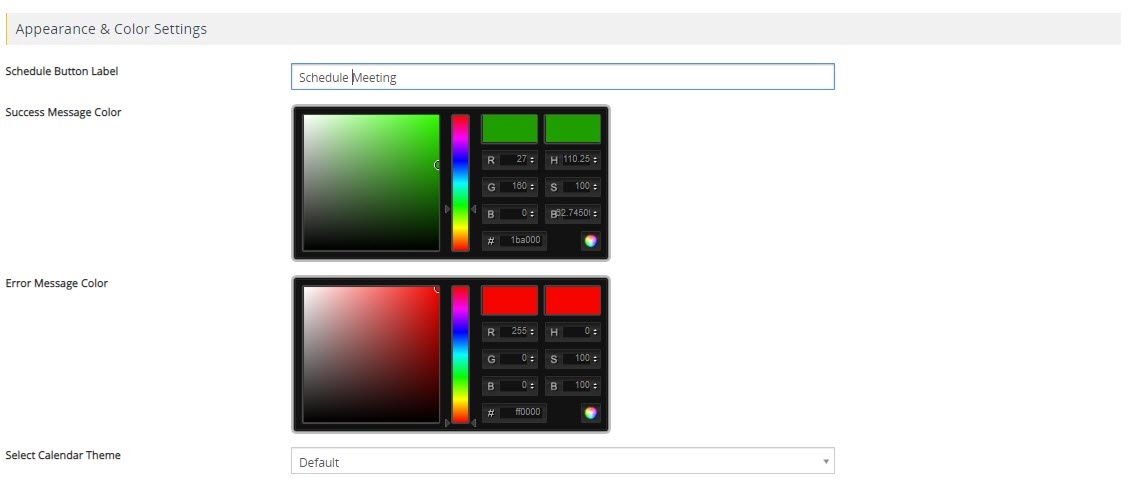Click the Error Message Color label

tap(56, 283)
